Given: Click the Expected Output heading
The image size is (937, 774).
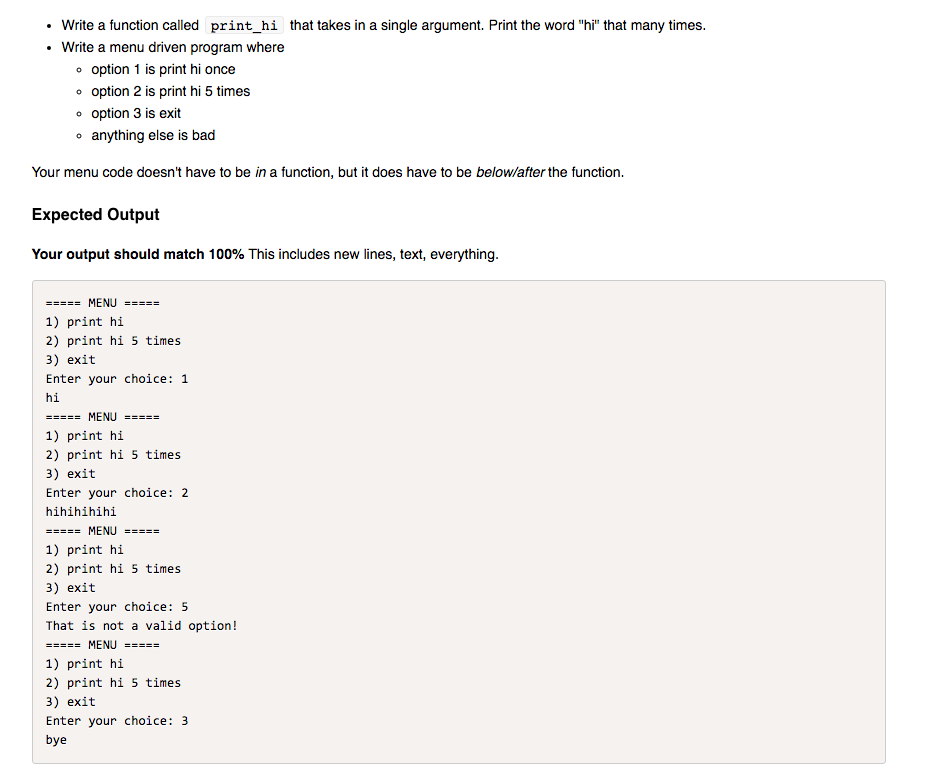Looking at the screenshot, I should tap(96, 215).
